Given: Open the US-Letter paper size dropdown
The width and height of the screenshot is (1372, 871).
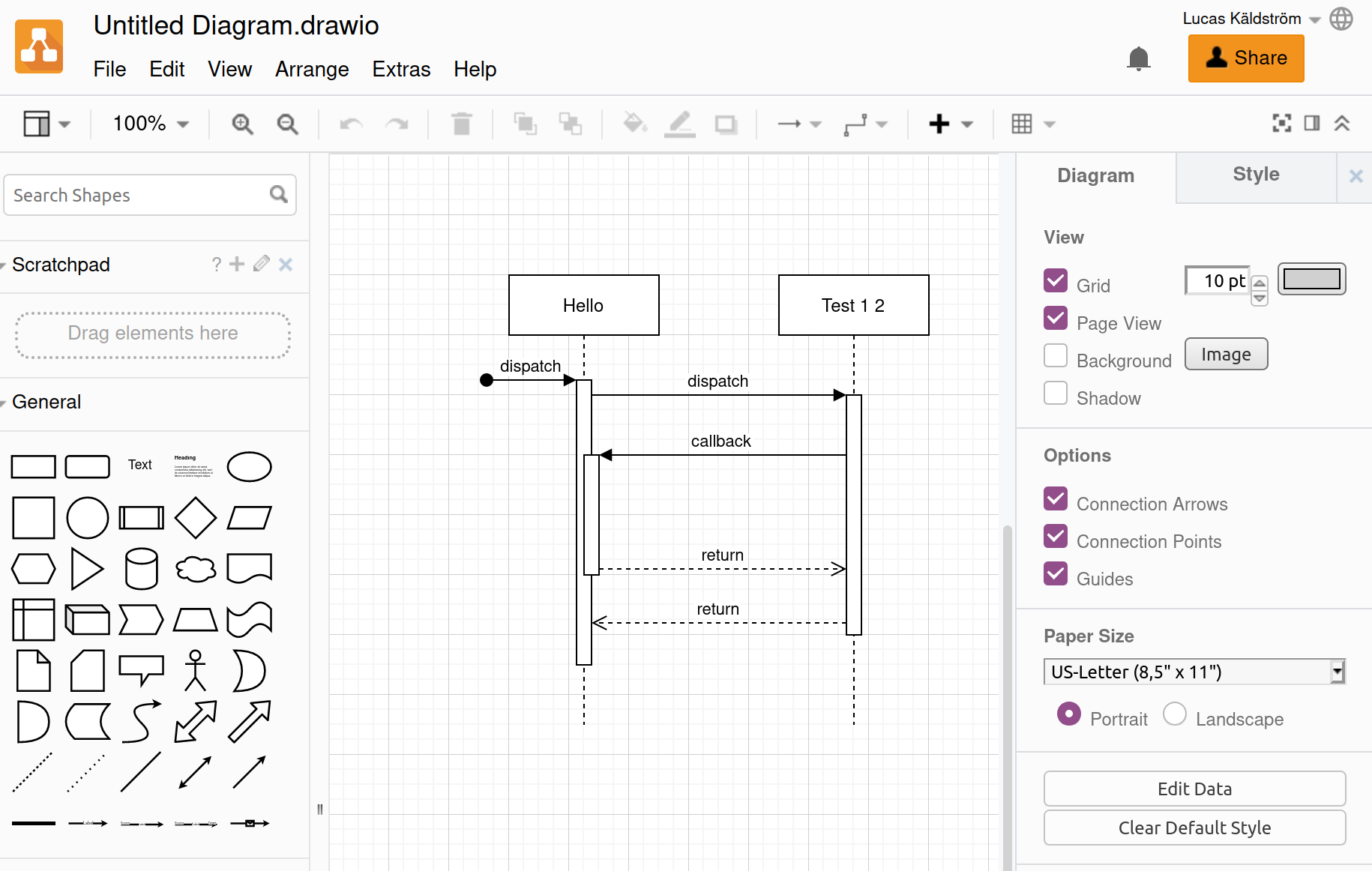Looking at the screenshot, I should coord(1194,672).
